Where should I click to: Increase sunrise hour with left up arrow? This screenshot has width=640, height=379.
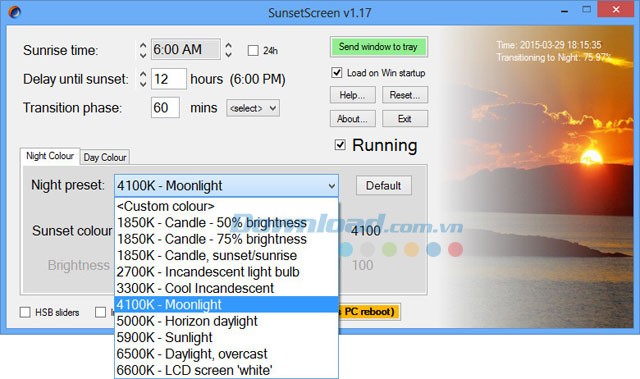pyautogui.click(x=143, y=45)
